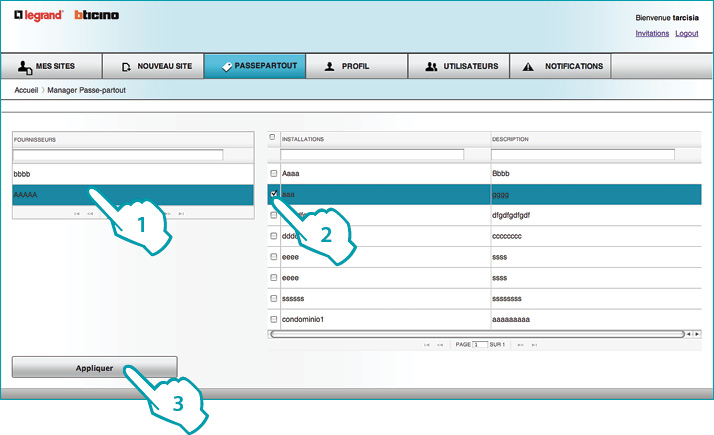Click installations next page arrow
The image size is (714, 435).
(x=519, y=344)
